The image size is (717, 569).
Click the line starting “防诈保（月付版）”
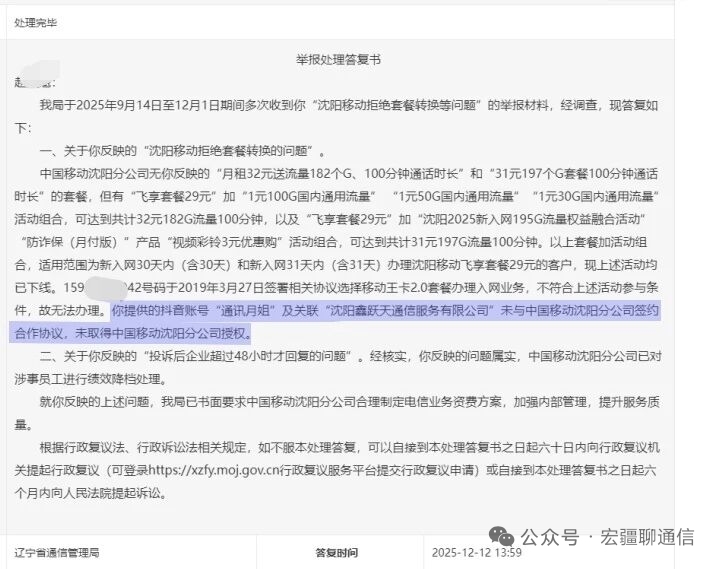tap(334, 242)
